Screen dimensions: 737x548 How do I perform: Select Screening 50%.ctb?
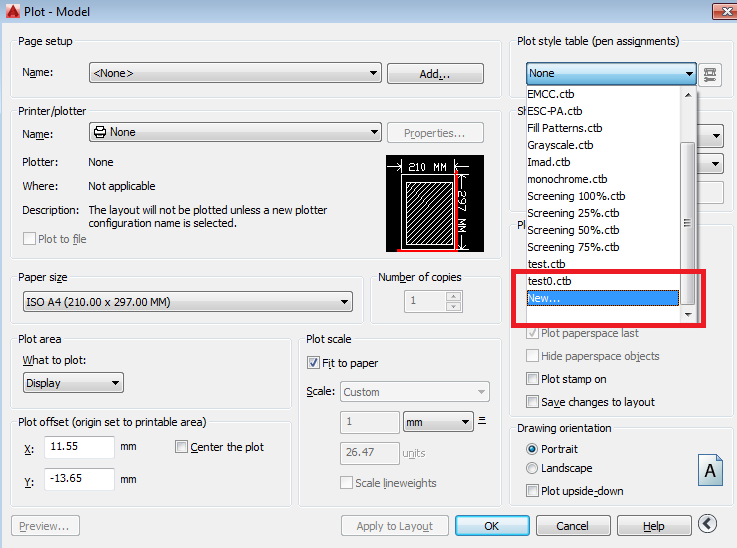click(x=604, y=230)
